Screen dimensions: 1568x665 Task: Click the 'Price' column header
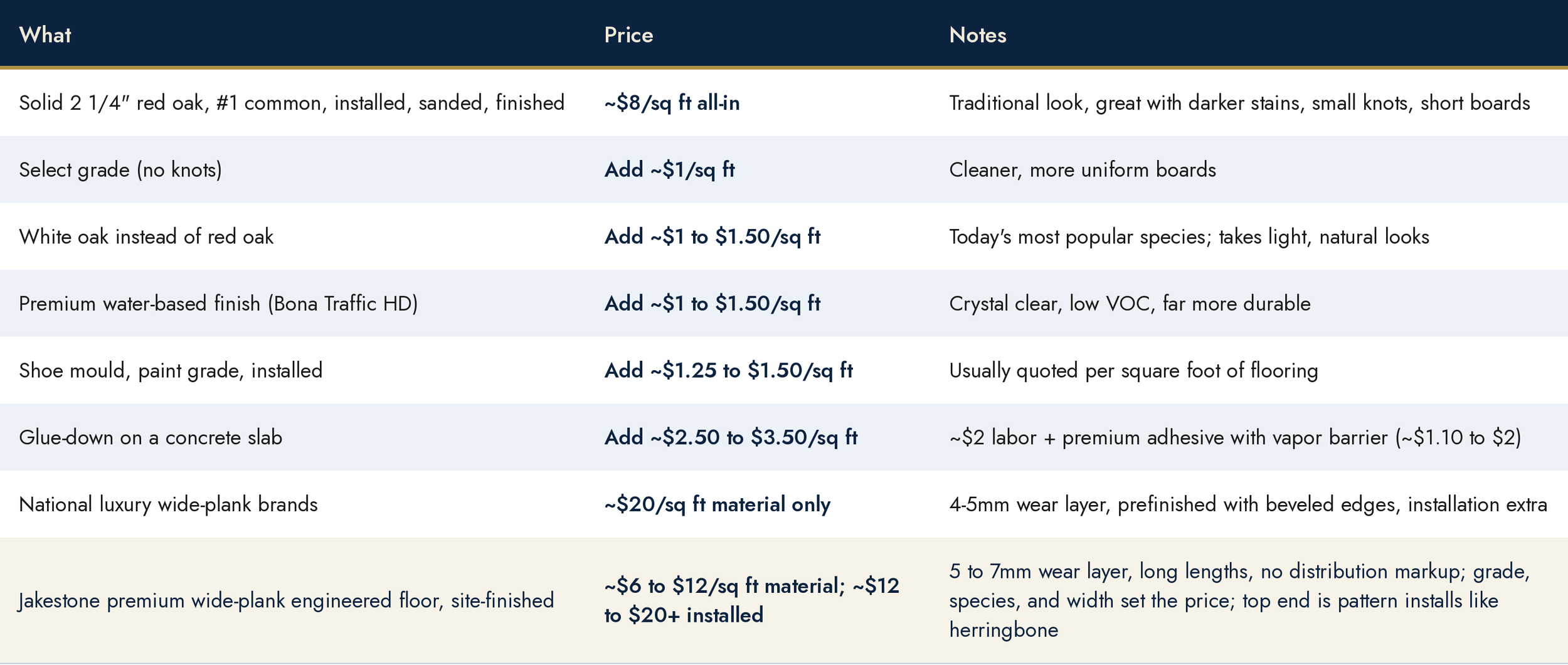tap(628, 35)
